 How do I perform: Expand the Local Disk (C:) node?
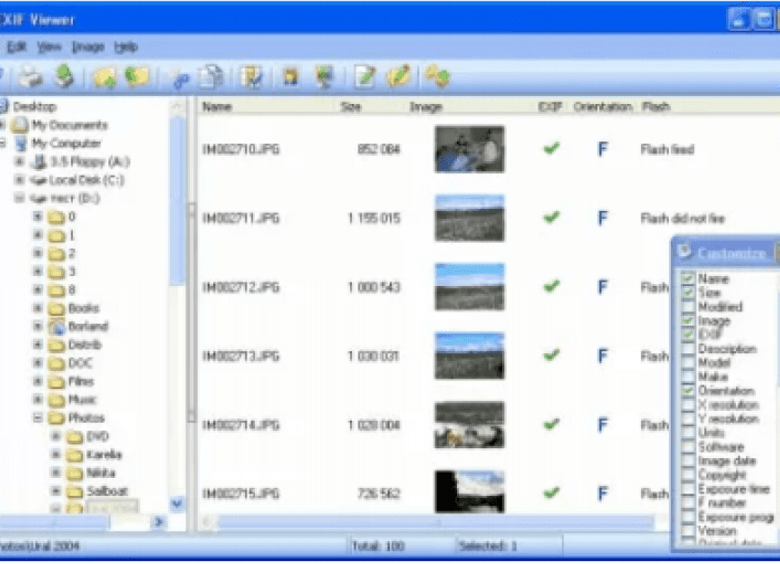click(19, 180)
